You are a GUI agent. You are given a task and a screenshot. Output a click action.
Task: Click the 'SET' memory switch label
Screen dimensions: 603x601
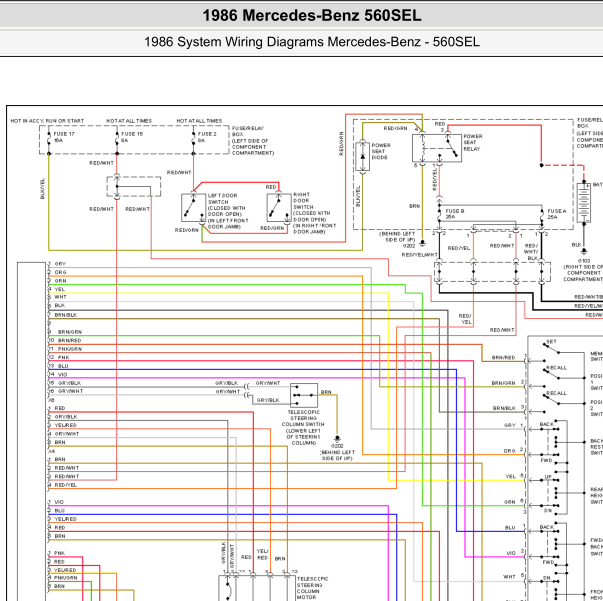coord(551,341)
